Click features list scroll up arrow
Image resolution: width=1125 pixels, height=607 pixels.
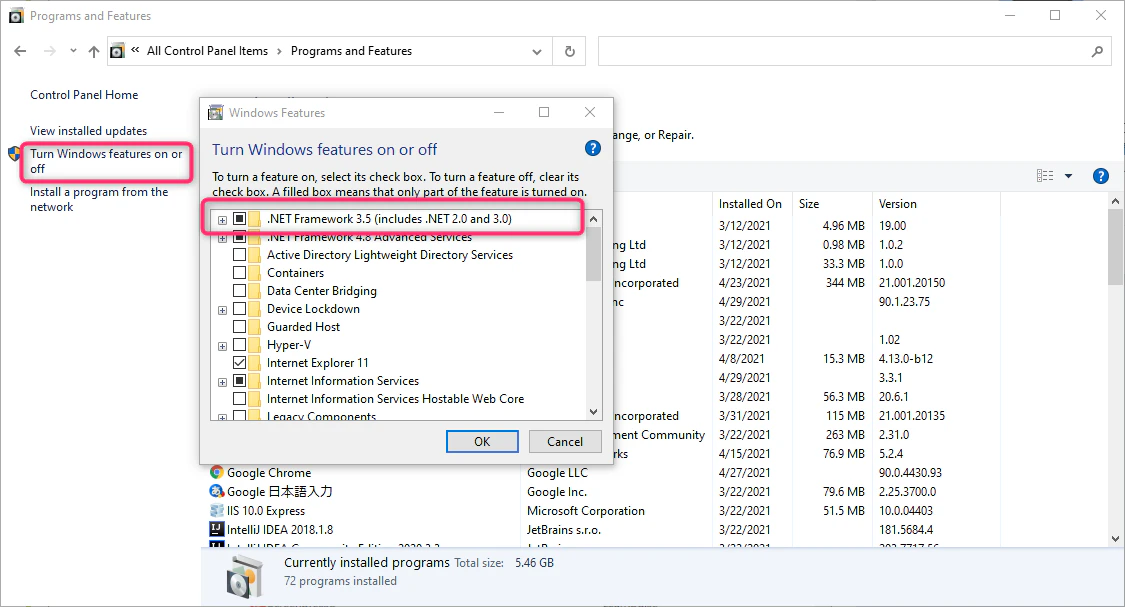[593, 219]
